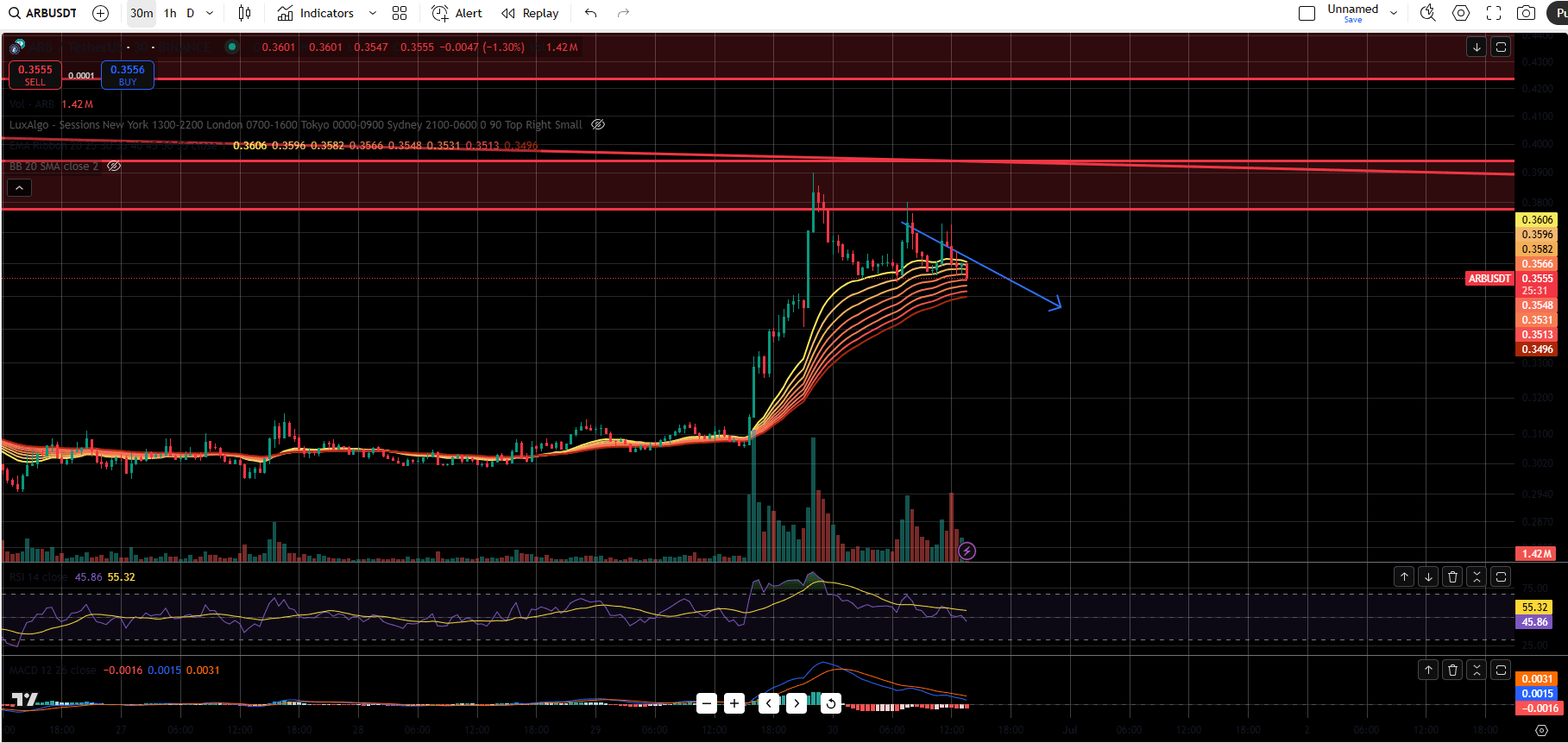Show the hidden LuxAlgo Sessions indicator

pyautogui.click(x=598, y=124)
